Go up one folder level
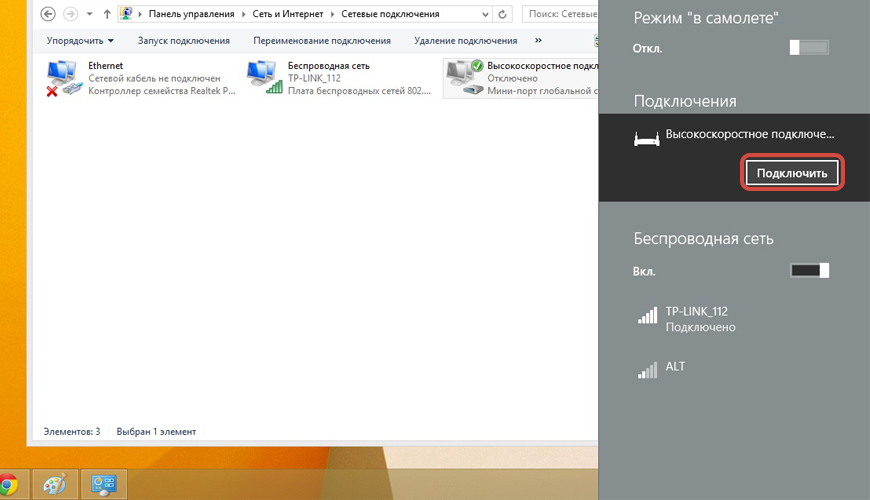Screen dimensions: 870x500 coord(107,14)
